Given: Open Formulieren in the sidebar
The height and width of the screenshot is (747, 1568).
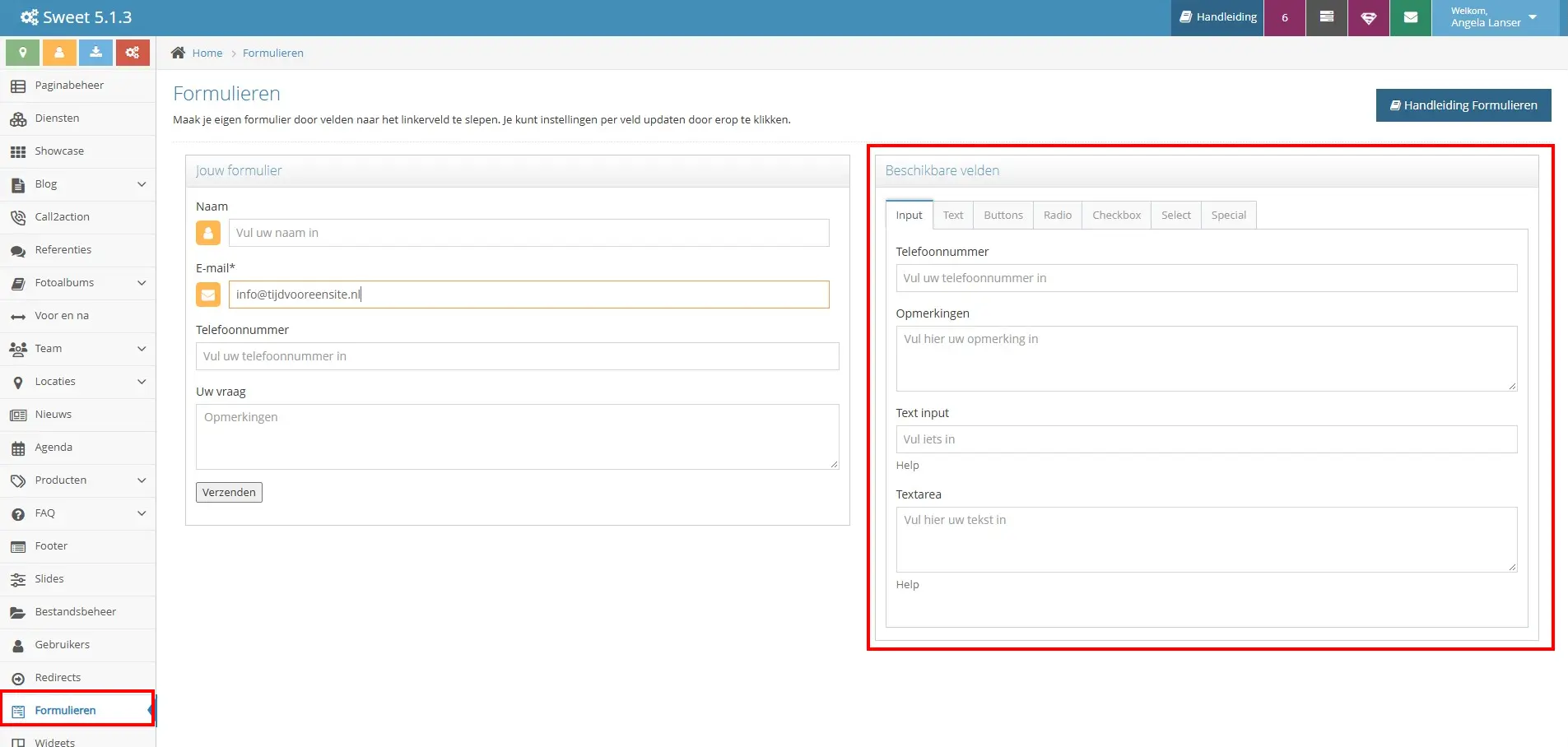Looking at the screenshot, I should 78,711.
